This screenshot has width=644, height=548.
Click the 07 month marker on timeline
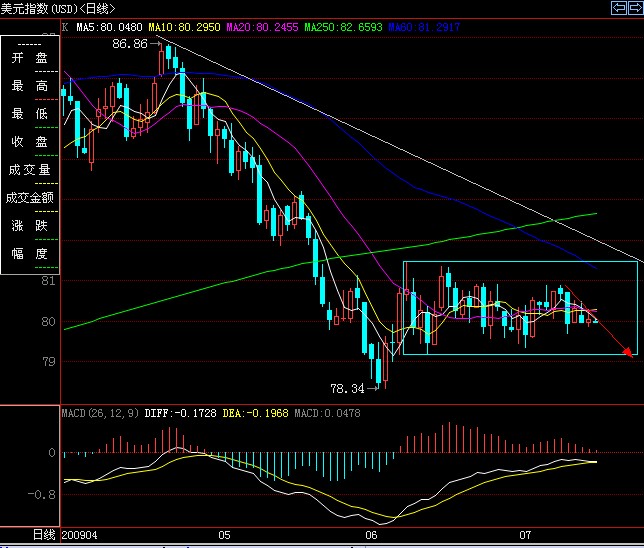click(x=525, y=535)
